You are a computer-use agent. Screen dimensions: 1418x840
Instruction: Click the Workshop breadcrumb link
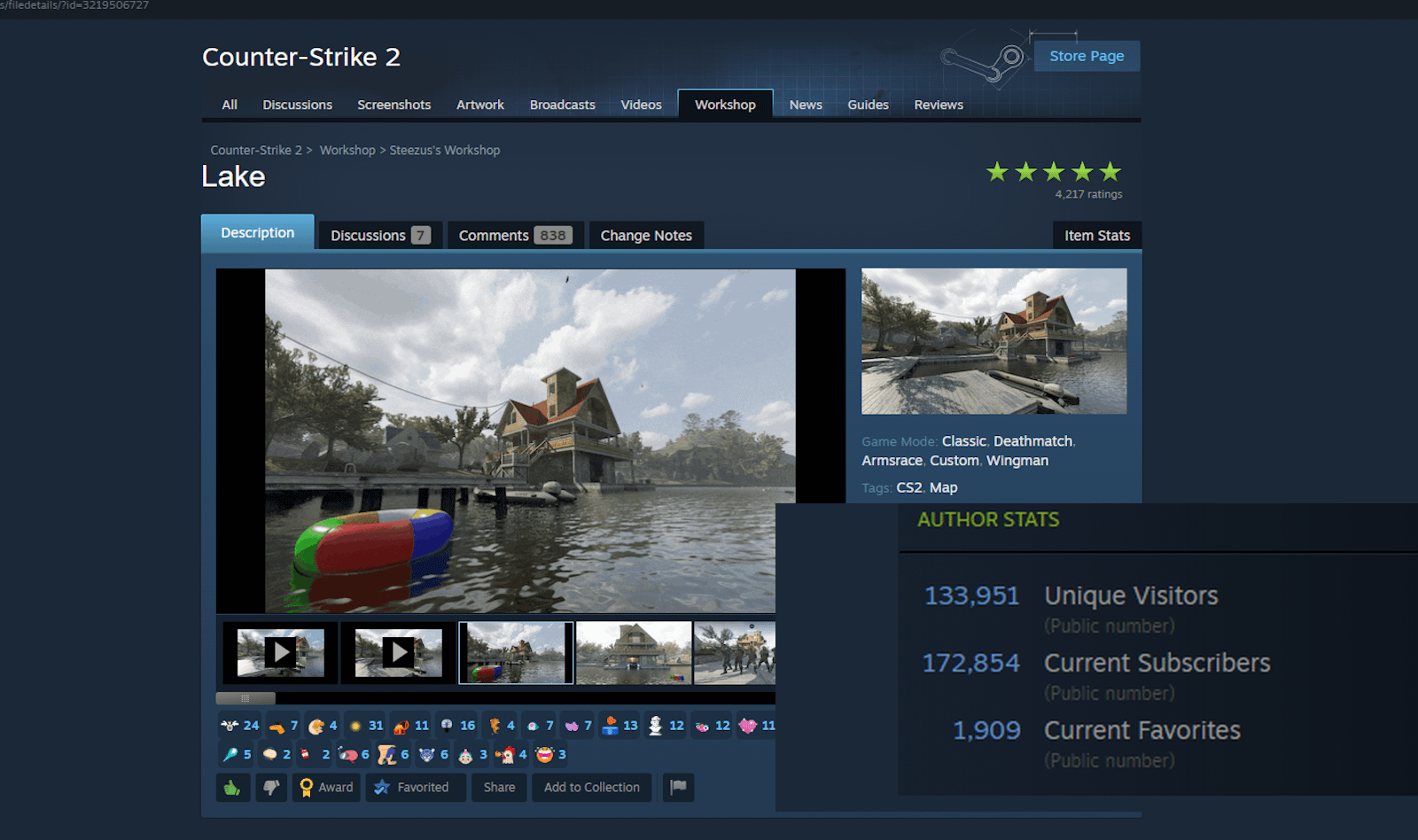347,151
